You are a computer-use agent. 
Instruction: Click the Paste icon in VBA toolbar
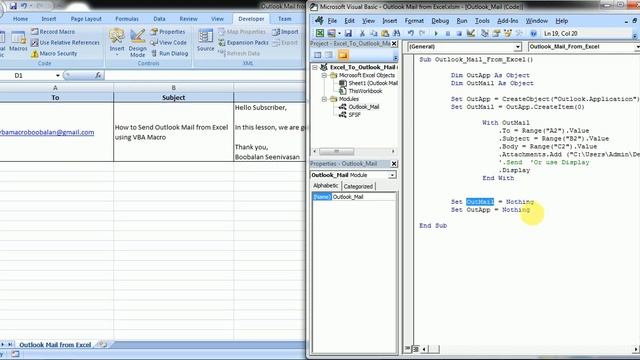tap(385, 33)
